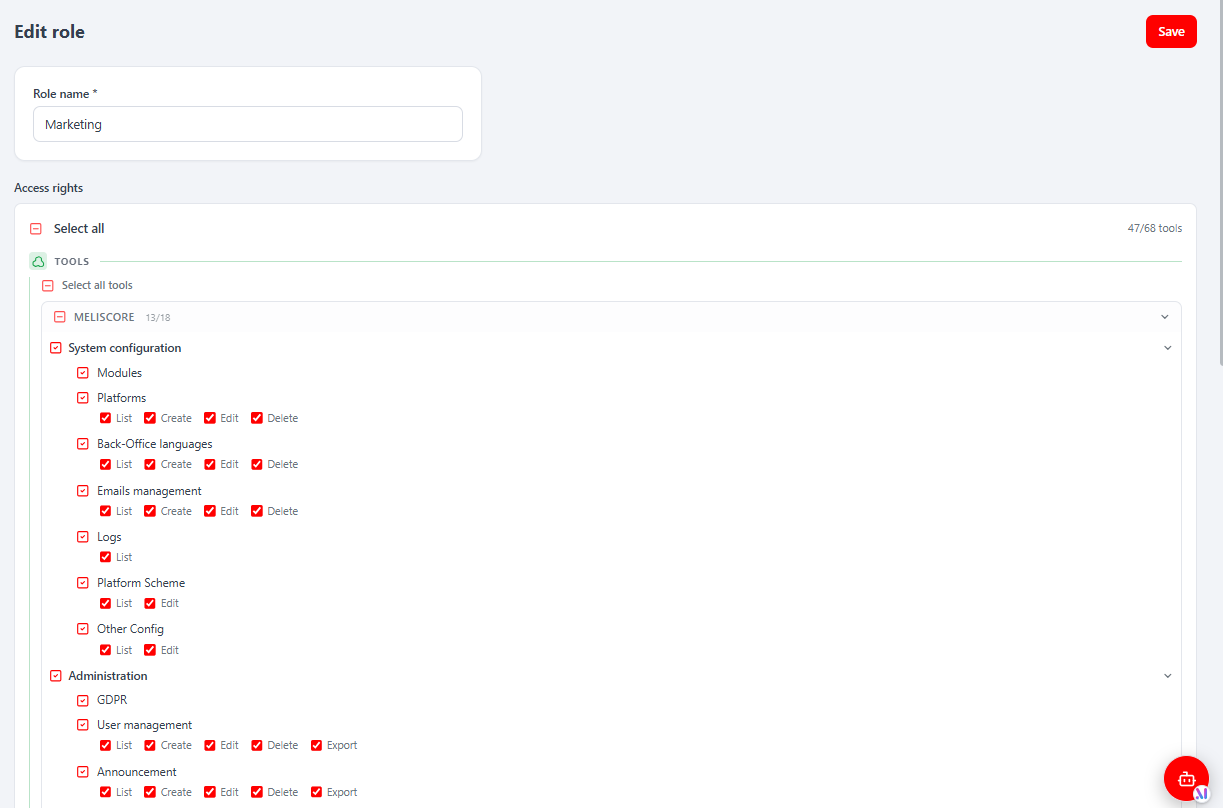Uncheck List under Emails management
This screenshot has width=1223, height=808.
pyautogui.click(x=105, y=511)
